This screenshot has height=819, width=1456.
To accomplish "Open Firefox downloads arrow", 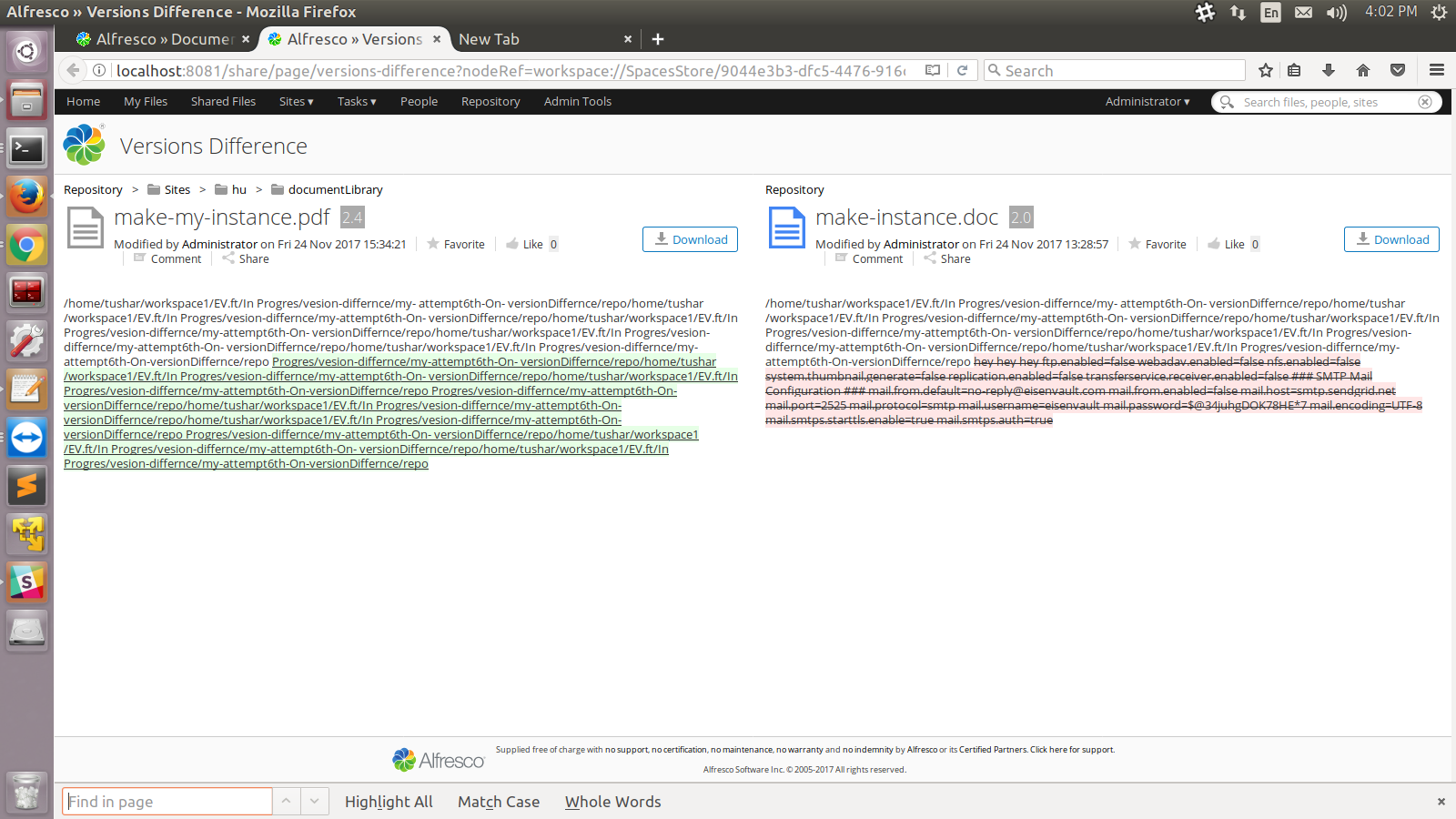I will point(1329,70).
